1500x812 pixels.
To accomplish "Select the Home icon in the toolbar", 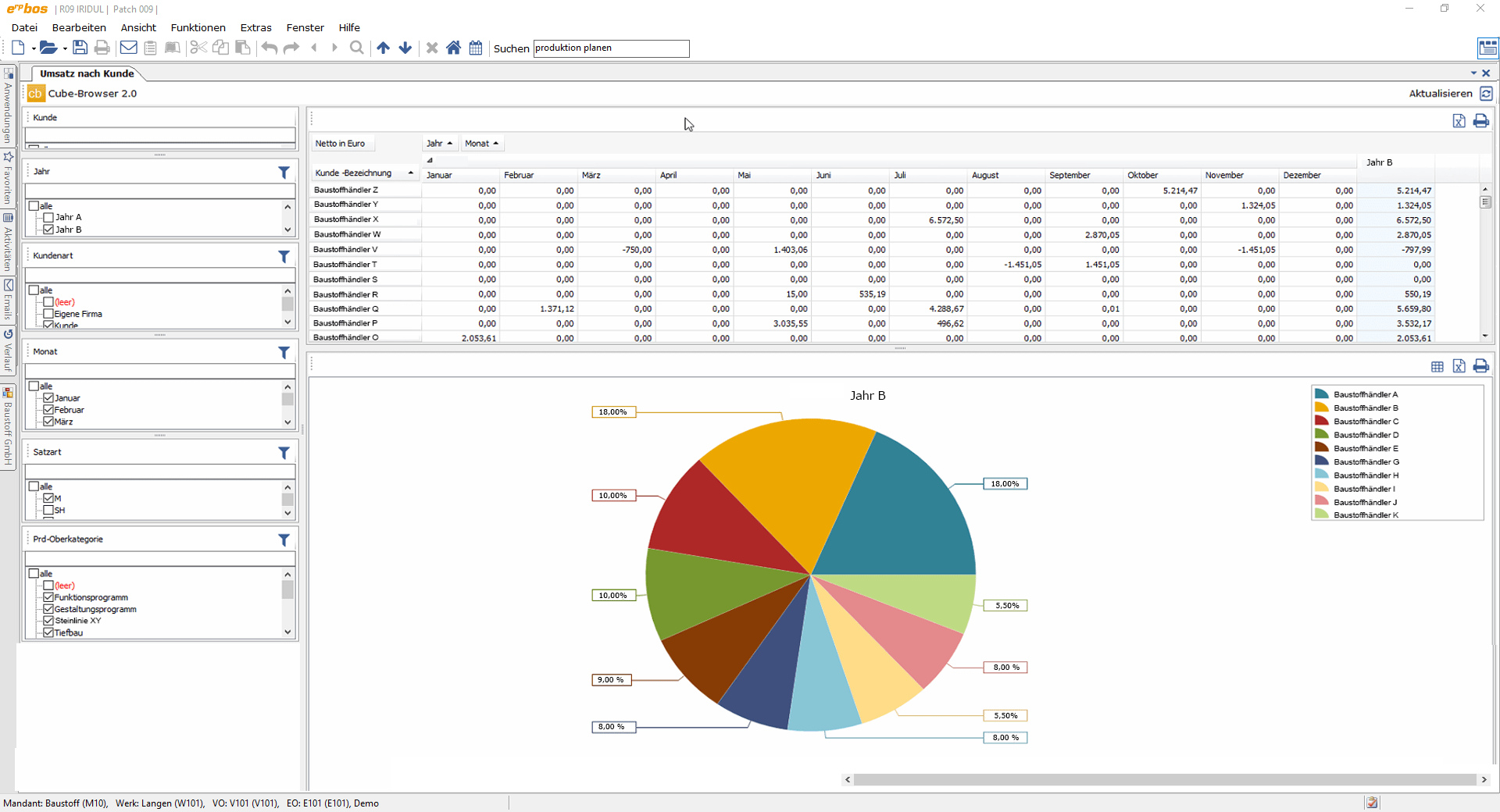I will click(454, 48).
